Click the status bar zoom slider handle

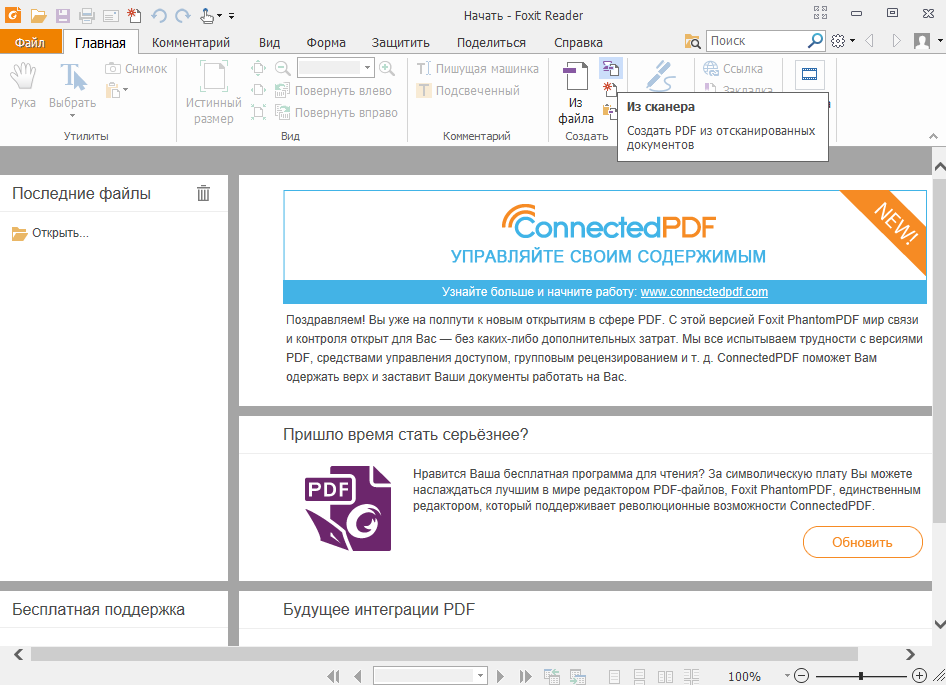861,676
